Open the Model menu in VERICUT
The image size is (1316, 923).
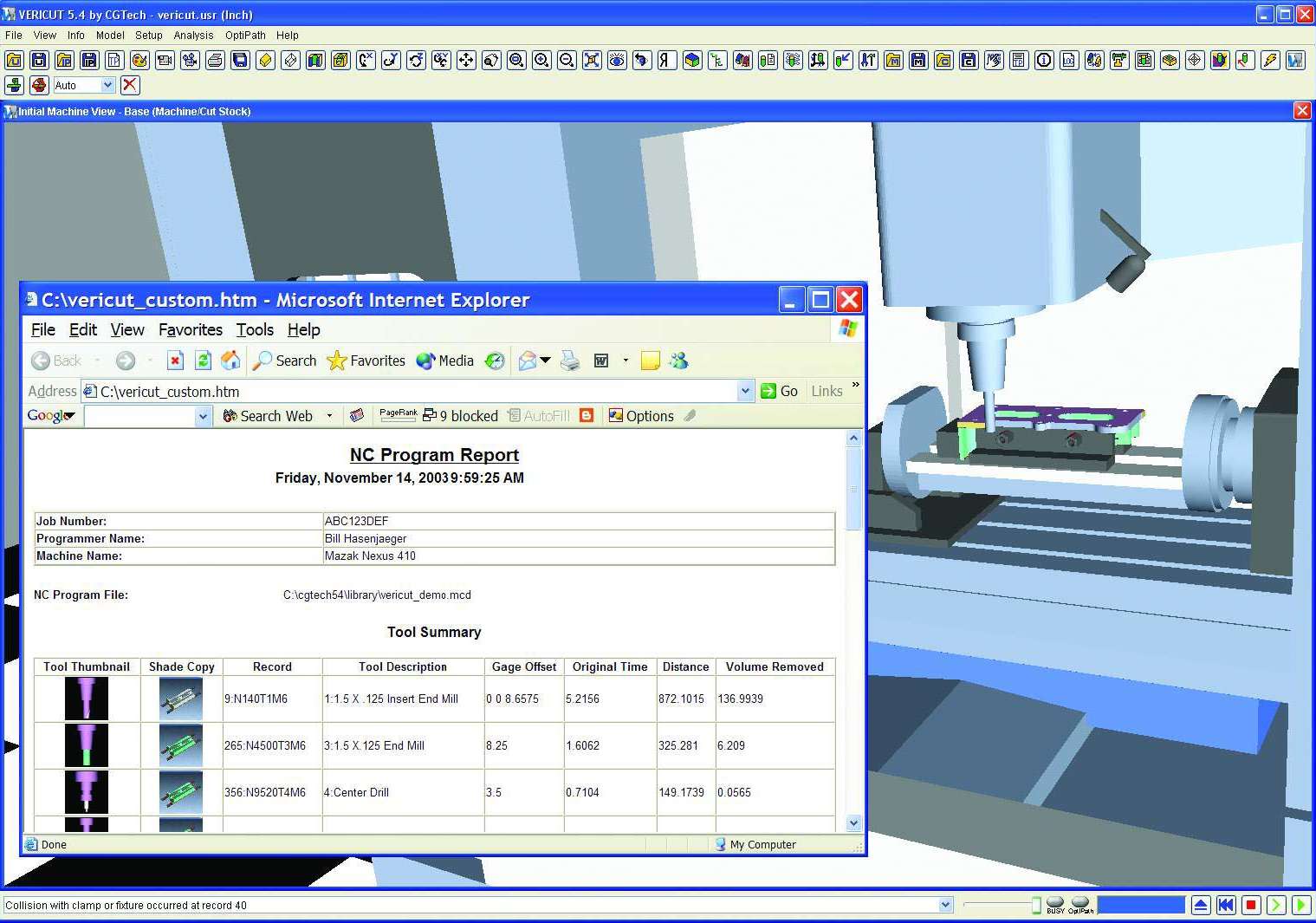[x=110, y=36]
